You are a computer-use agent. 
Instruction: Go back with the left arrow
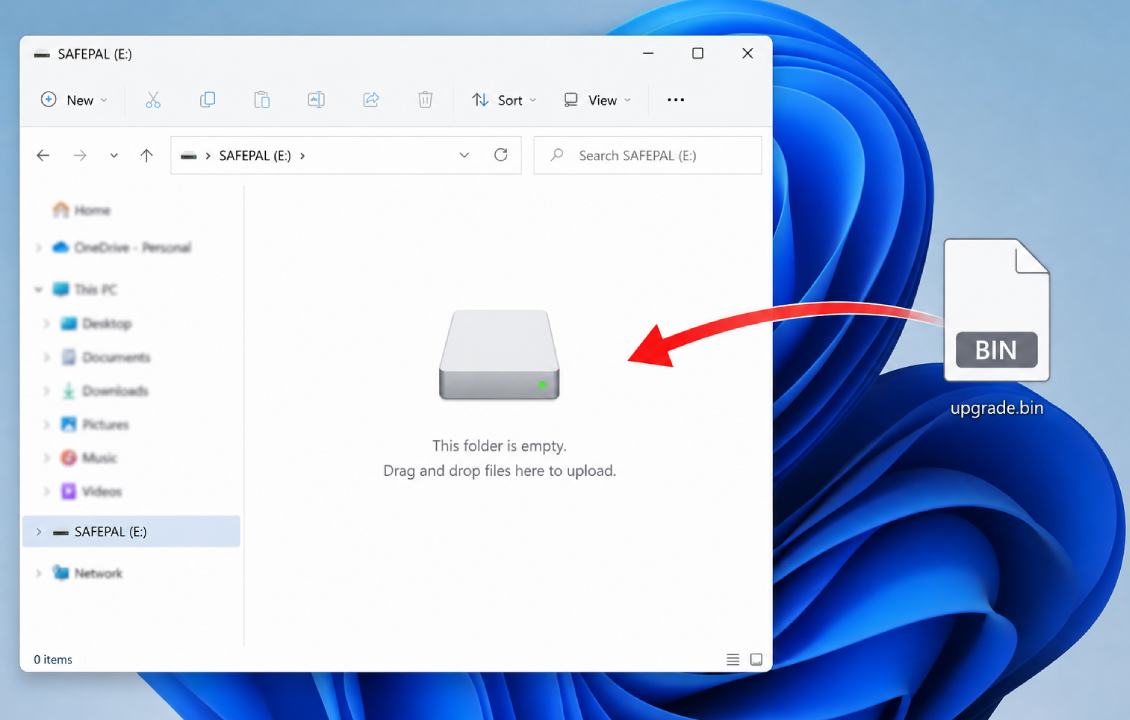coord(43,155)
